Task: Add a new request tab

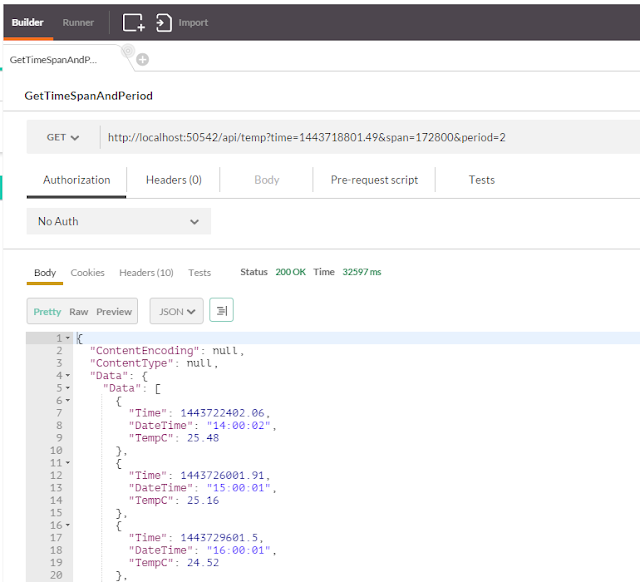Action: (x=142, y=60)
